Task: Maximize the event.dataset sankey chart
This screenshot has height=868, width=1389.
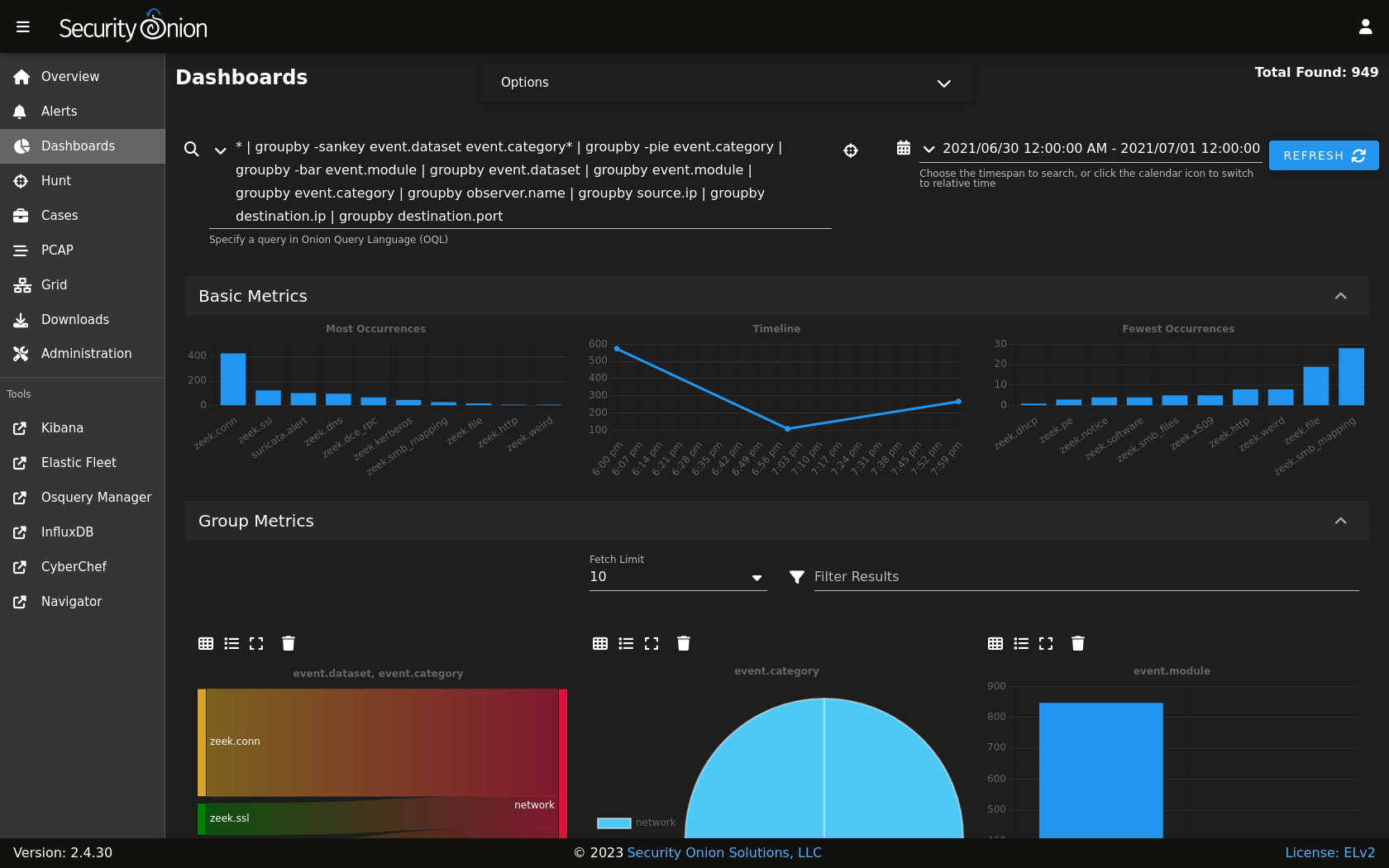Action: pyautogui.click(x=256, y=643)
